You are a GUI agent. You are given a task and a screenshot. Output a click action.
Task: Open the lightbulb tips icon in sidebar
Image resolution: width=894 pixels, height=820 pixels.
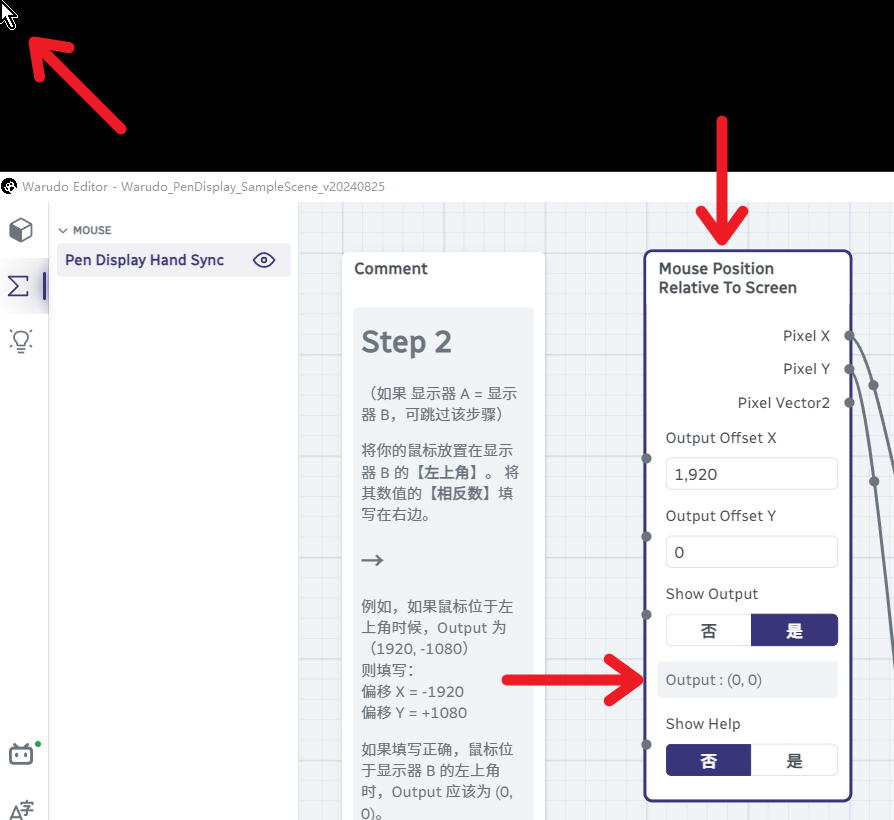(21, 340)
